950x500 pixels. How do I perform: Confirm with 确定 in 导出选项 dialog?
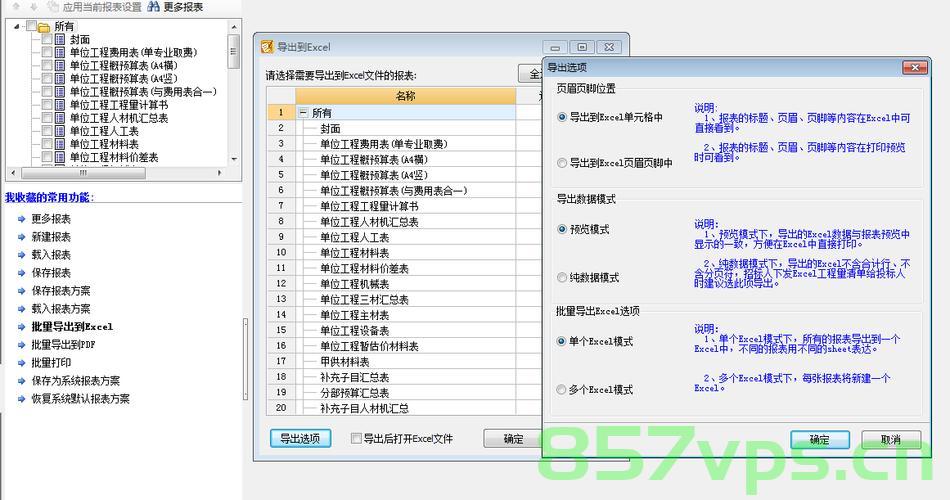tap(820, 440)
